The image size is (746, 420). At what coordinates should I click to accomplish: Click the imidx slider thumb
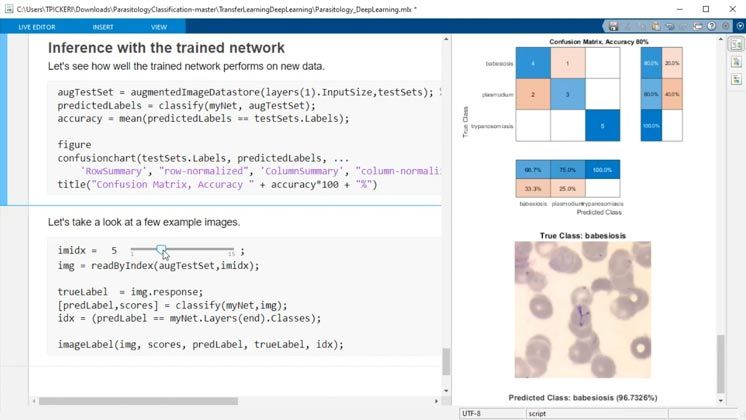161,249
